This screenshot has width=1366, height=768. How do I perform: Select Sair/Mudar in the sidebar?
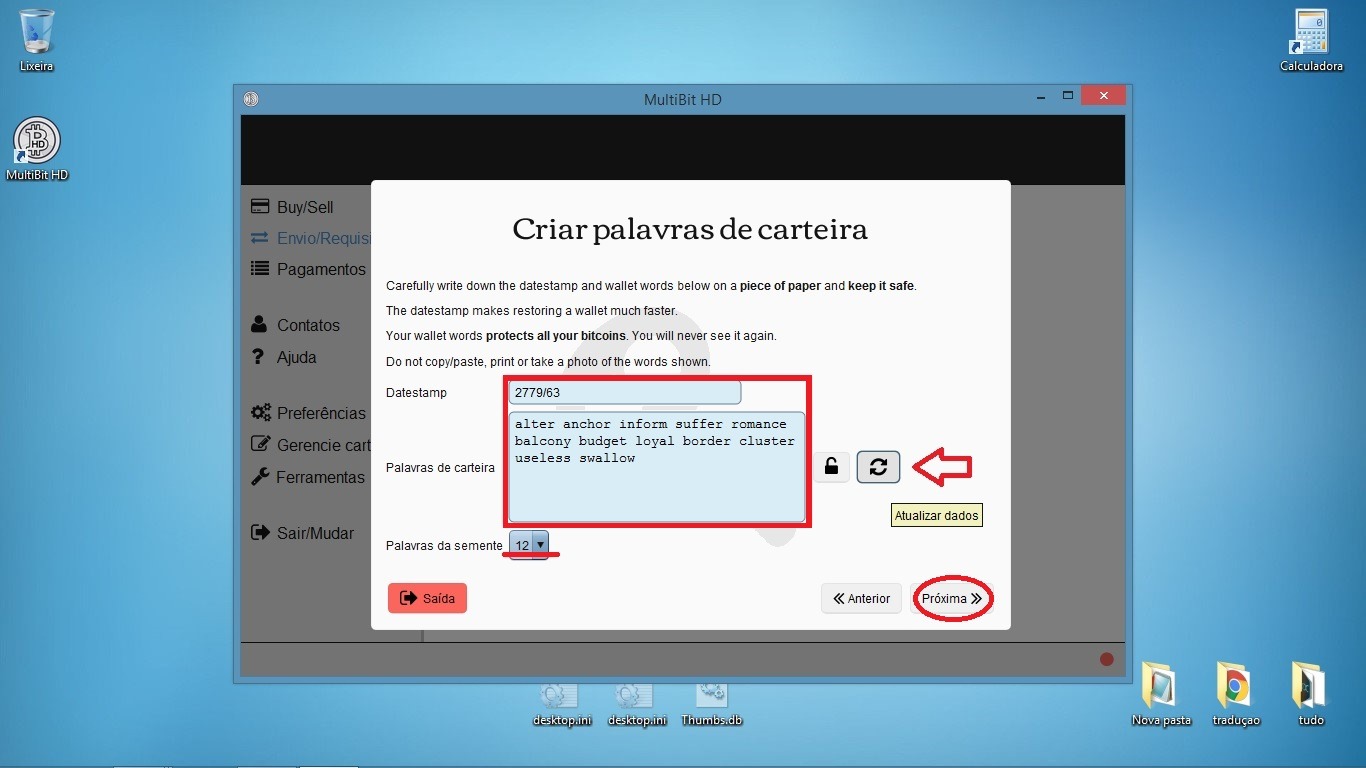(314, 533)
